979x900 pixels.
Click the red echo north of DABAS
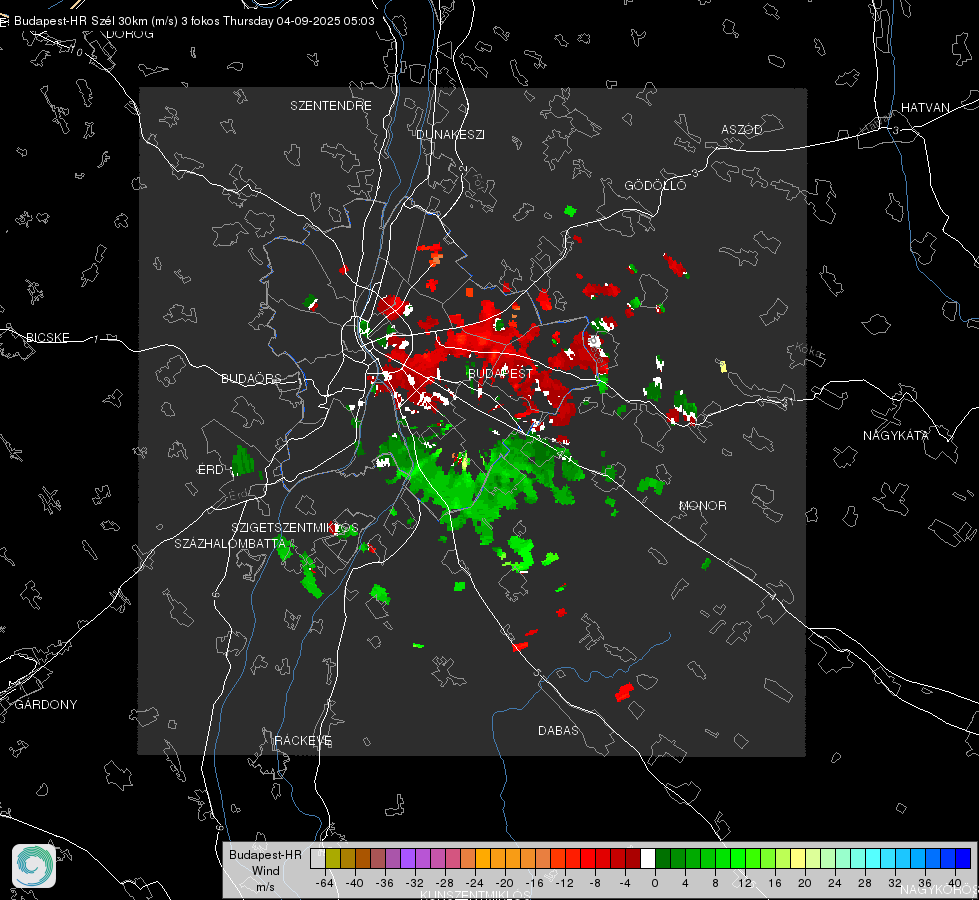coord(624,692)
